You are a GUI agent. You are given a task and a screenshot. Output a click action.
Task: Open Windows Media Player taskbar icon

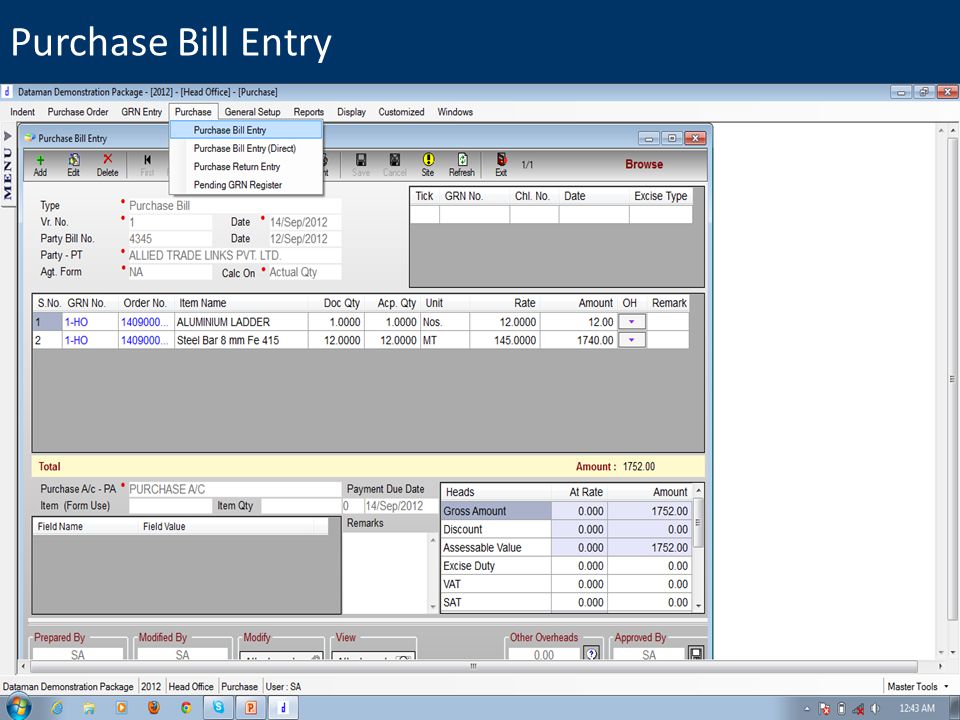tap(121, 708)
